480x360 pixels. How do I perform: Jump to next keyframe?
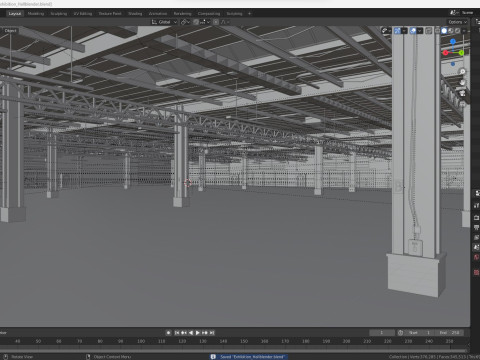[x=205, y=333]
